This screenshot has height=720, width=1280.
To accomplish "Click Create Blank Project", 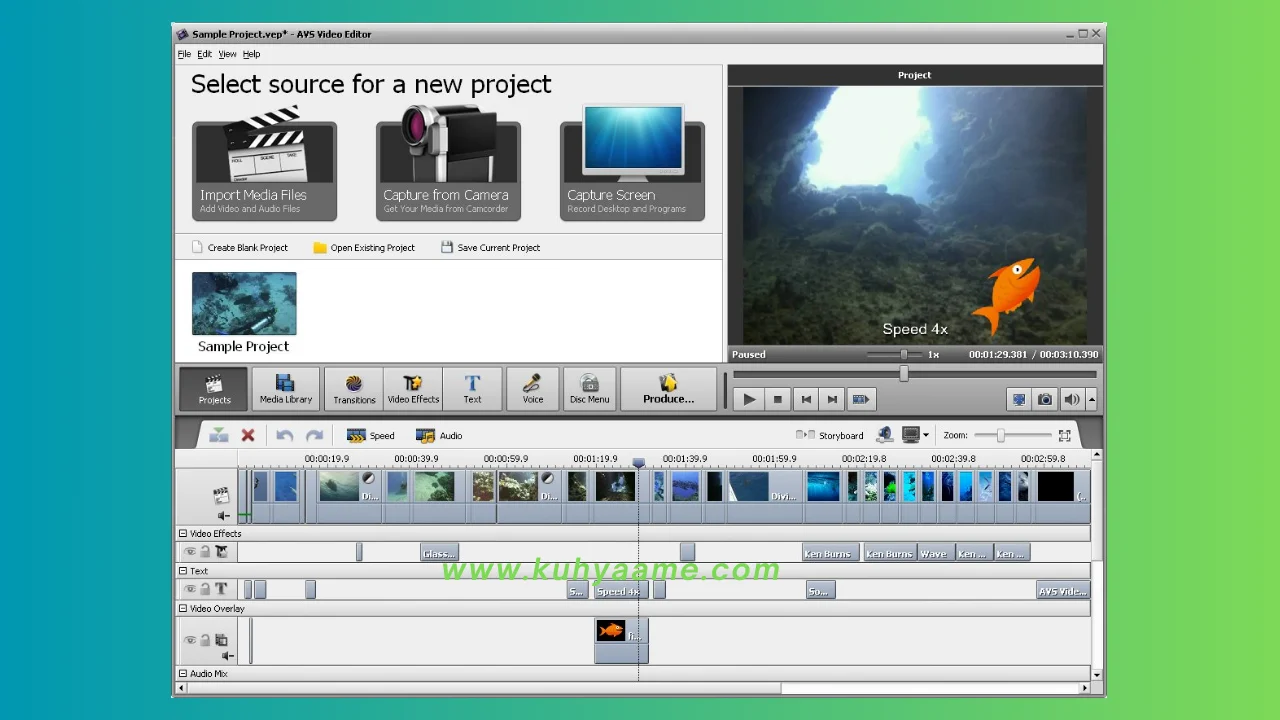I will (x=238, y=247).
